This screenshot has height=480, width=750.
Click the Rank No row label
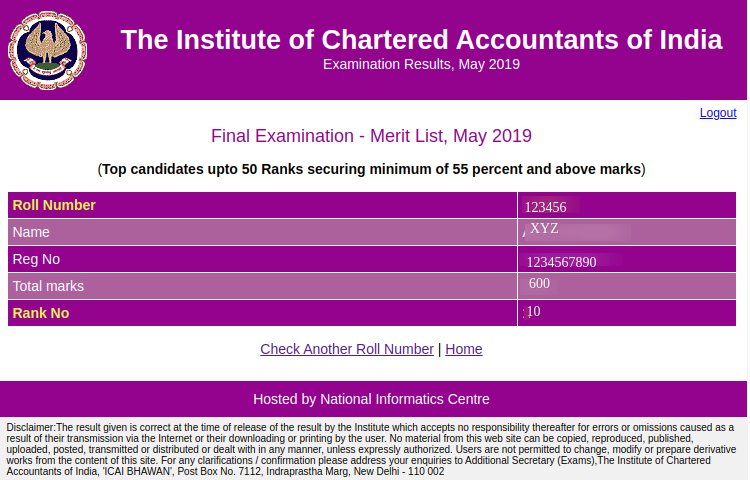pyautogui.click(x=41, y=313)
